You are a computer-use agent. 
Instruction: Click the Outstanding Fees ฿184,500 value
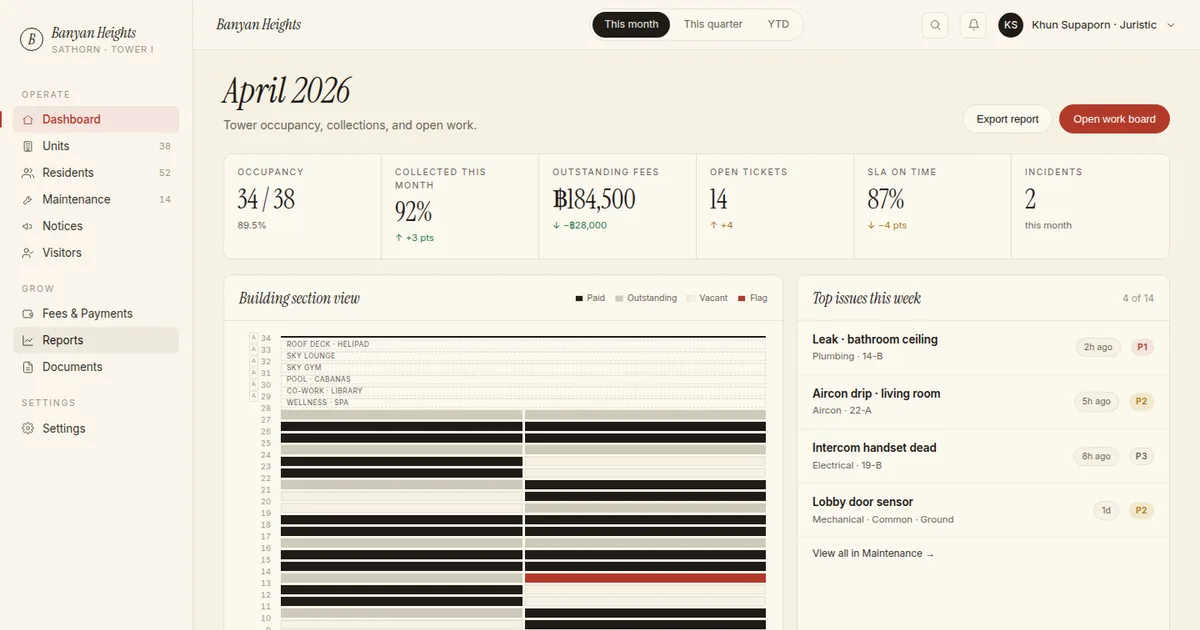594,200
